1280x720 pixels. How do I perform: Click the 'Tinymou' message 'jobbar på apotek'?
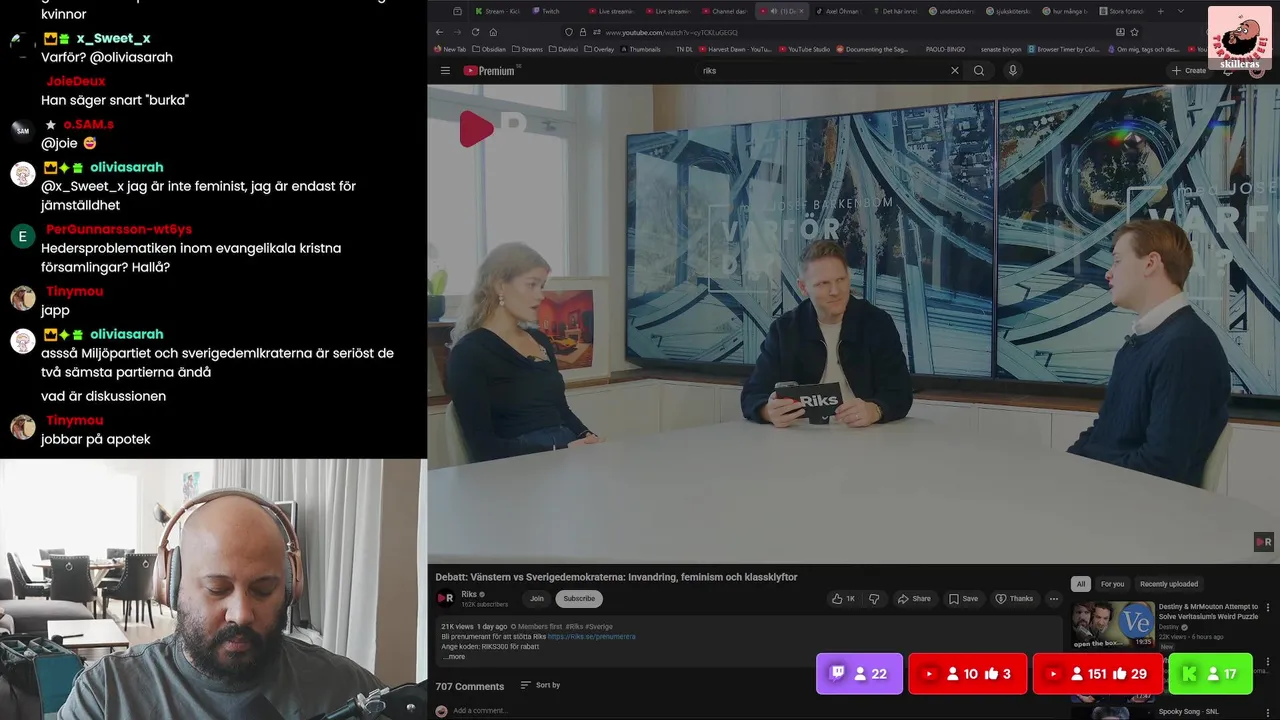pyautogui.click(x=96, y=439)
